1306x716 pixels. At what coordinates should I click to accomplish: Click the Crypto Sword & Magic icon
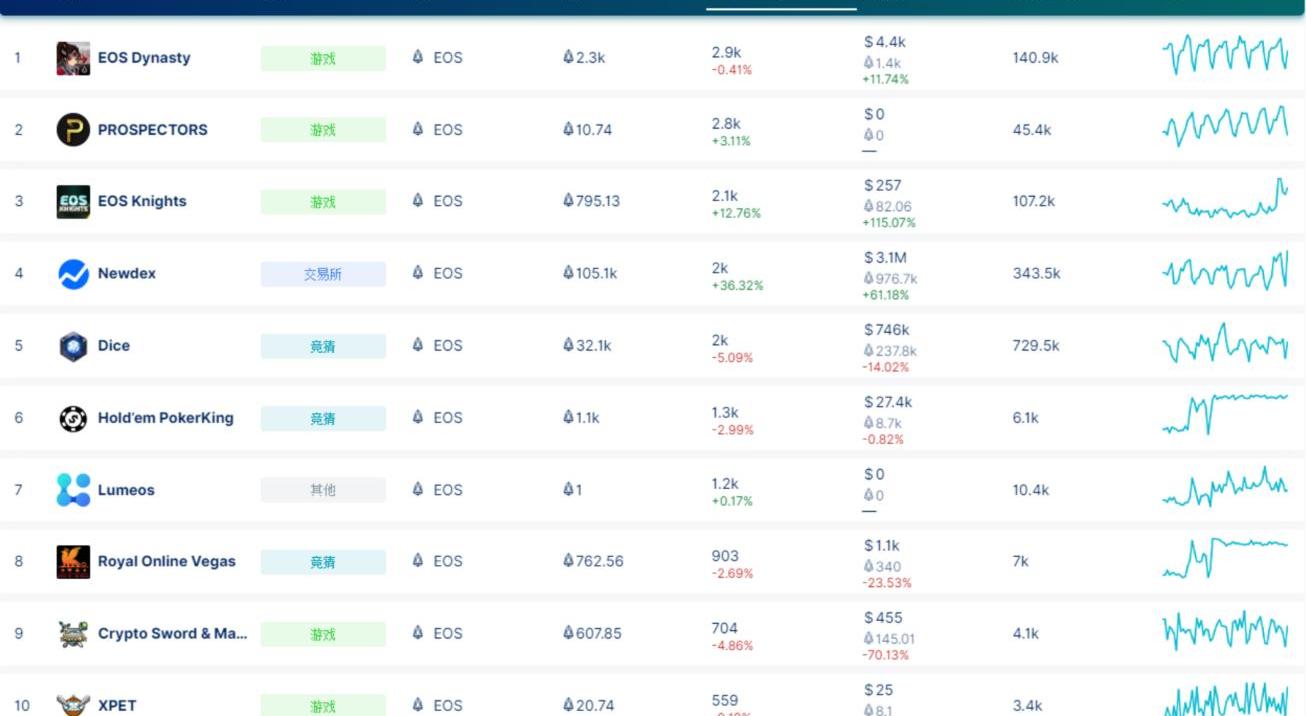tap(73, 634)
